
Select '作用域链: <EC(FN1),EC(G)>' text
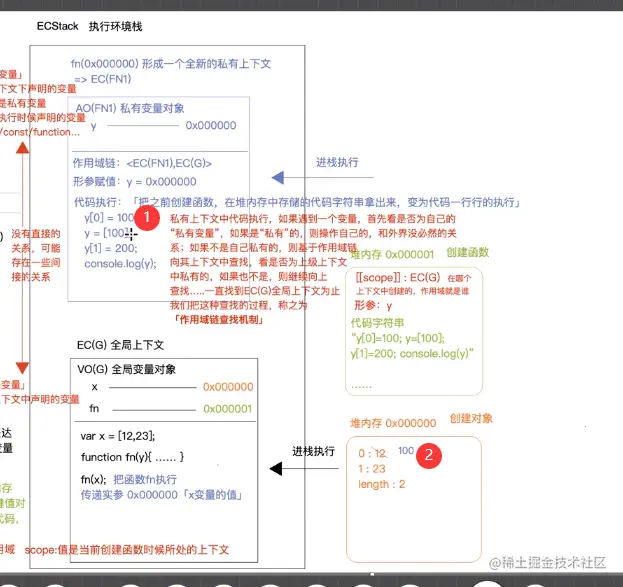tap(142, 163)
